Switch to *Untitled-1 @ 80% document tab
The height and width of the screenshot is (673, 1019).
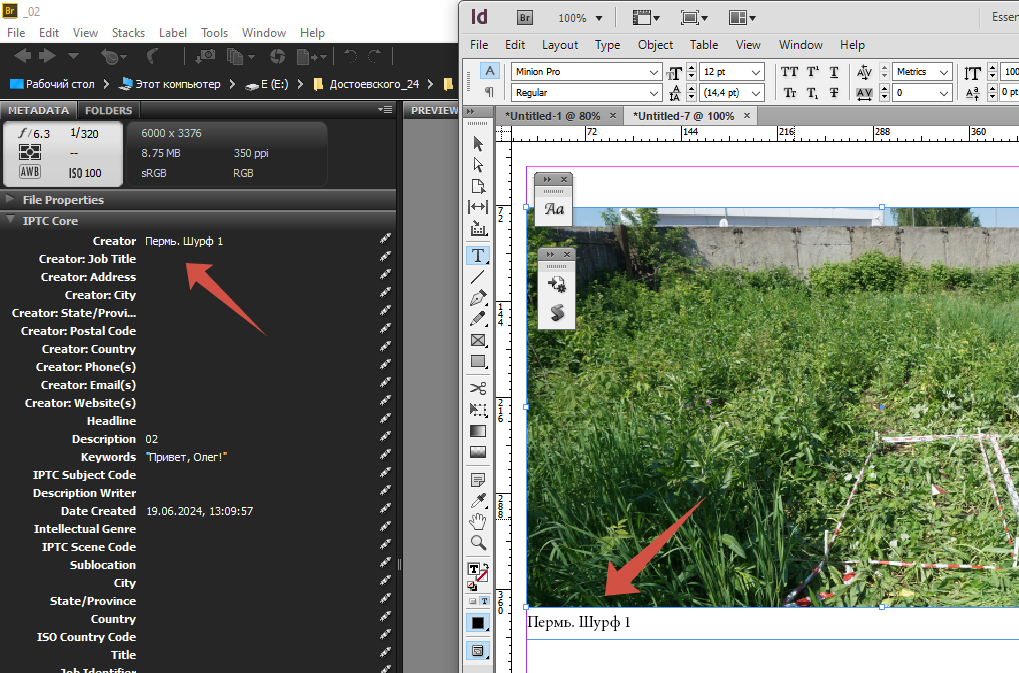(x=553, y=116)
